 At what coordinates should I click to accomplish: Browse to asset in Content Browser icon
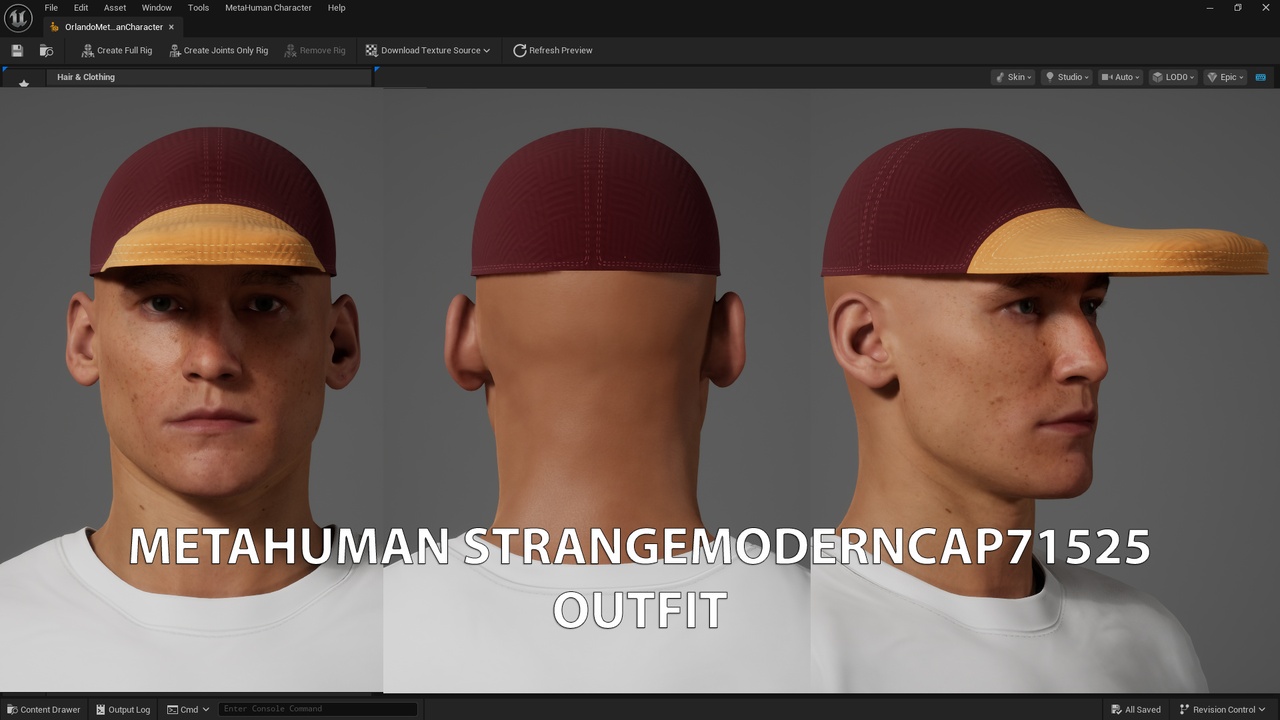(46, 50)
